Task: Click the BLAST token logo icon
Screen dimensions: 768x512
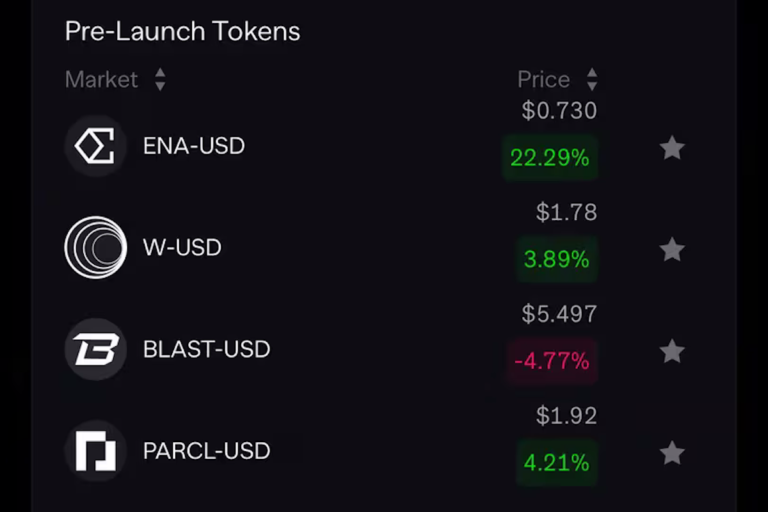Action: (x=96, y=349)
